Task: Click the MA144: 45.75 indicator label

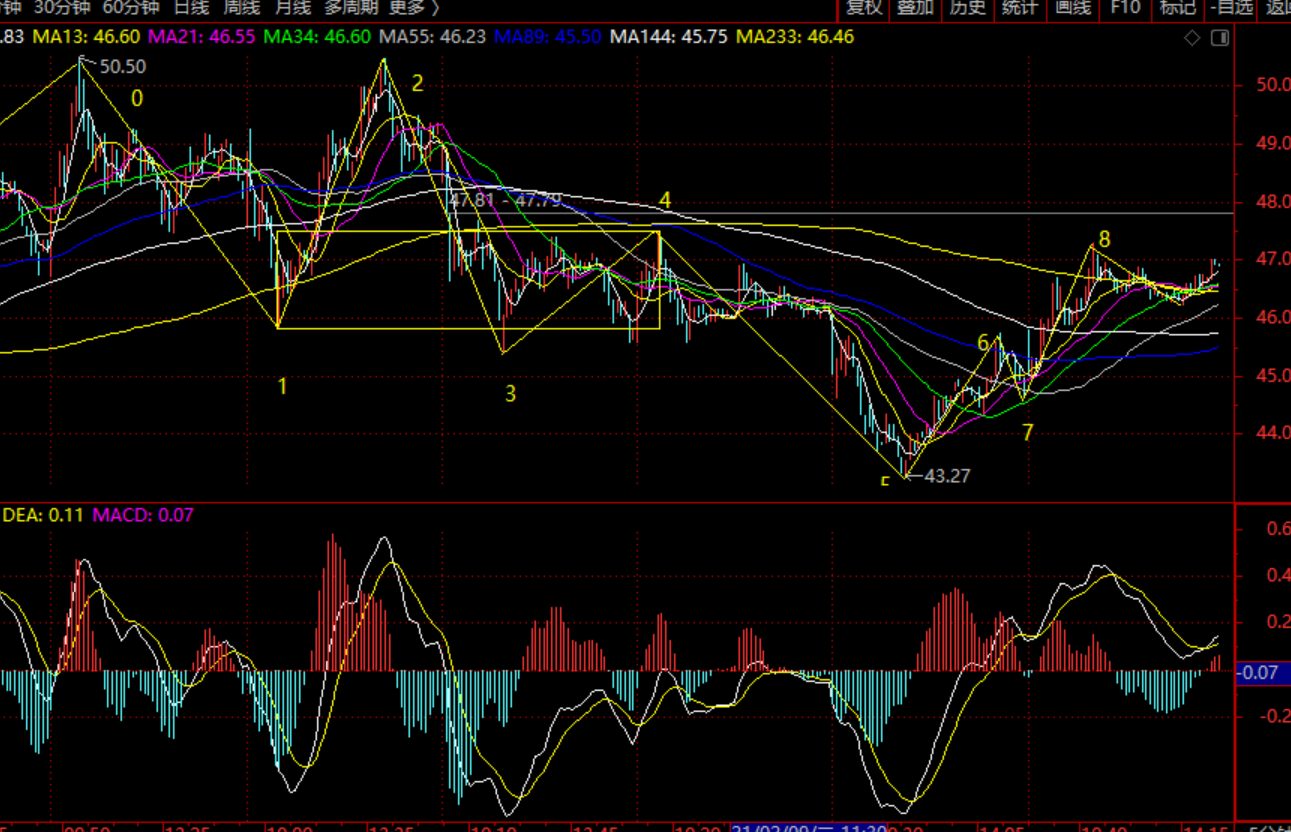Action: (x=669, y=37)
